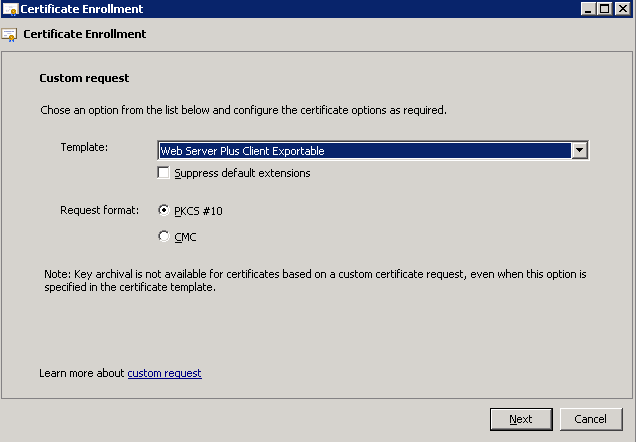
Task: Expand the Template dropdown arrow
Action: 580,150
